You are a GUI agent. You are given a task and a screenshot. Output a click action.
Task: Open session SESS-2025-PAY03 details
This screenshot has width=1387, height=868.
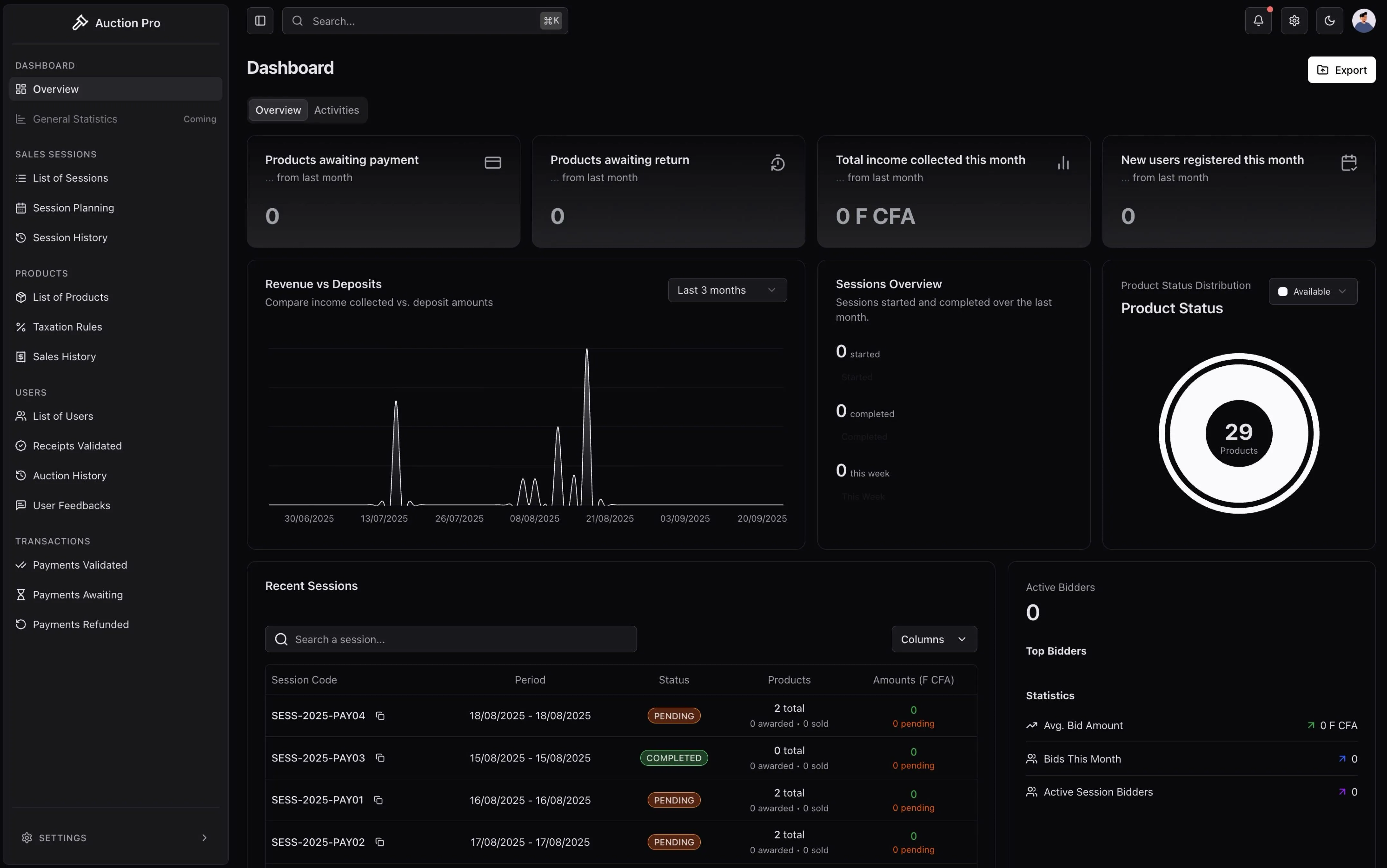[318, 758]
